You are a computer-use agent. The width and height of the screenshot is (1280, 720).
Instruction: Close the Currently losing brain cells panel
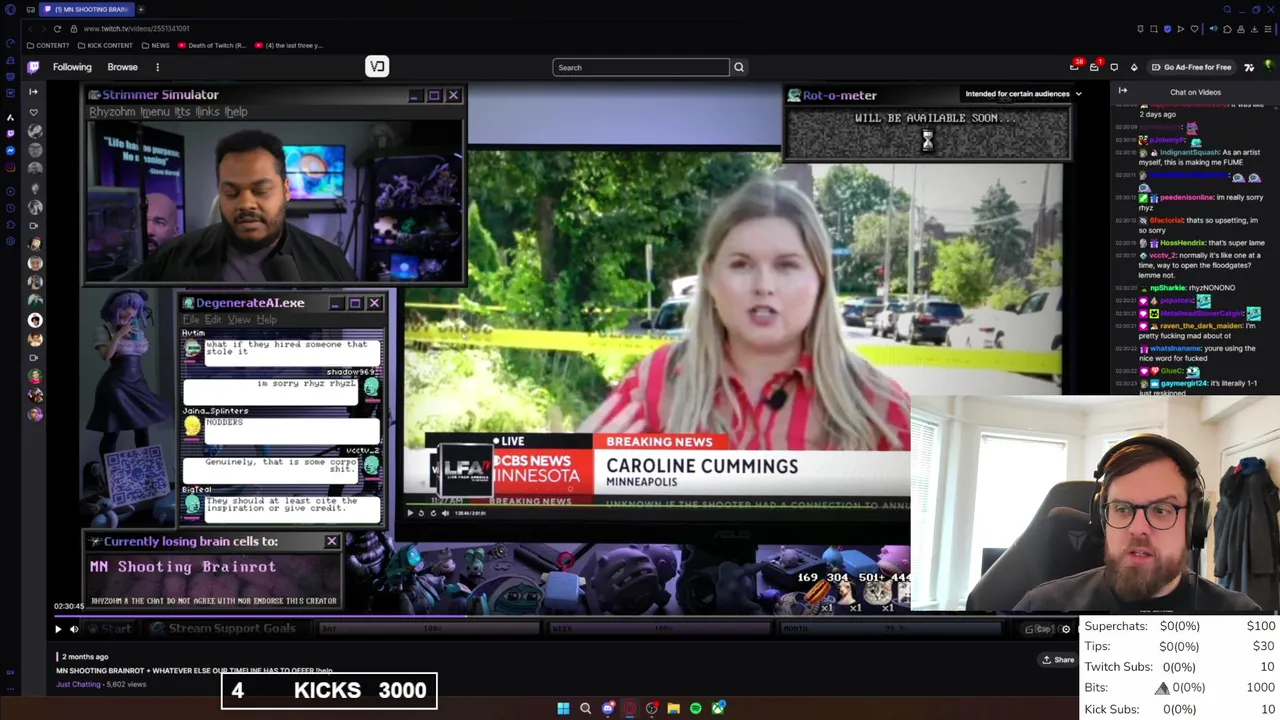pyautogui.click(x=331, y=541)
